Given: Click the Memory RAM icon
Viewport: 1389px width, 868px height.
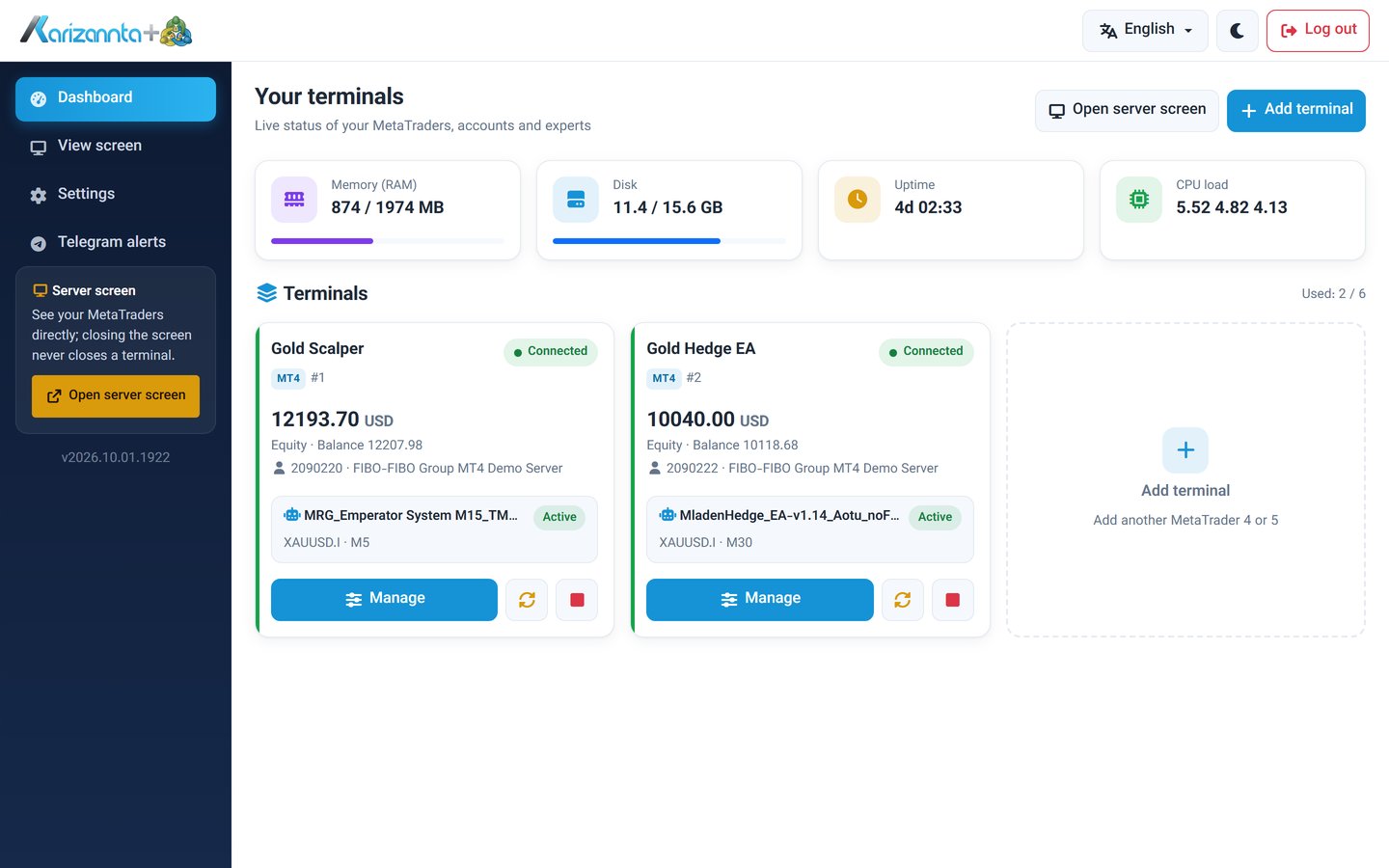Looking at the screenshot, I should [294, 200].
